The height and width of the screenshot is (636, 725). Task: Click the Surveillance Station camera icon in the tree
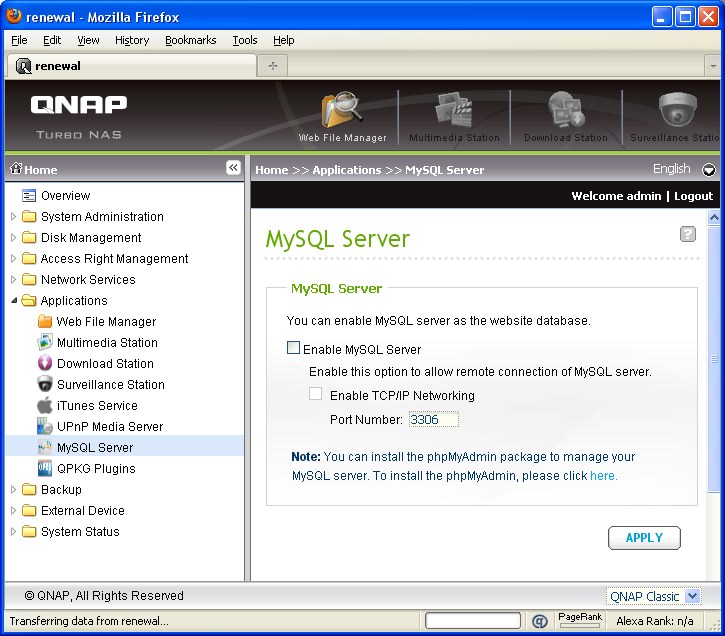pos(45,384)
